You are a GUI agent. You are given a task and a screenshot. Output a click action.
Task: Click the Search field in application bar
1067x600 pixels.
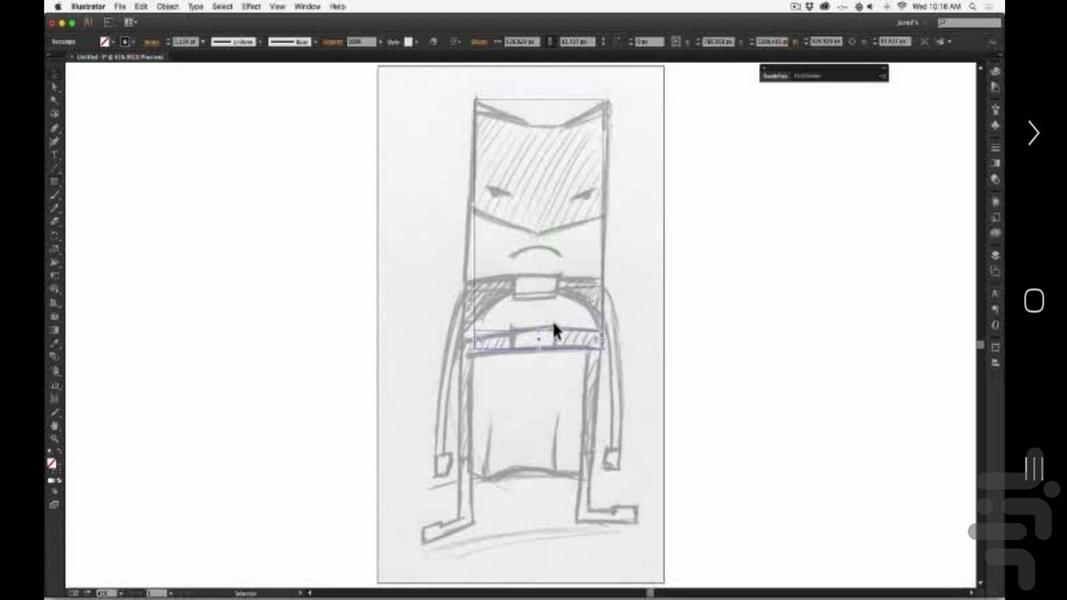click(969, 22)
